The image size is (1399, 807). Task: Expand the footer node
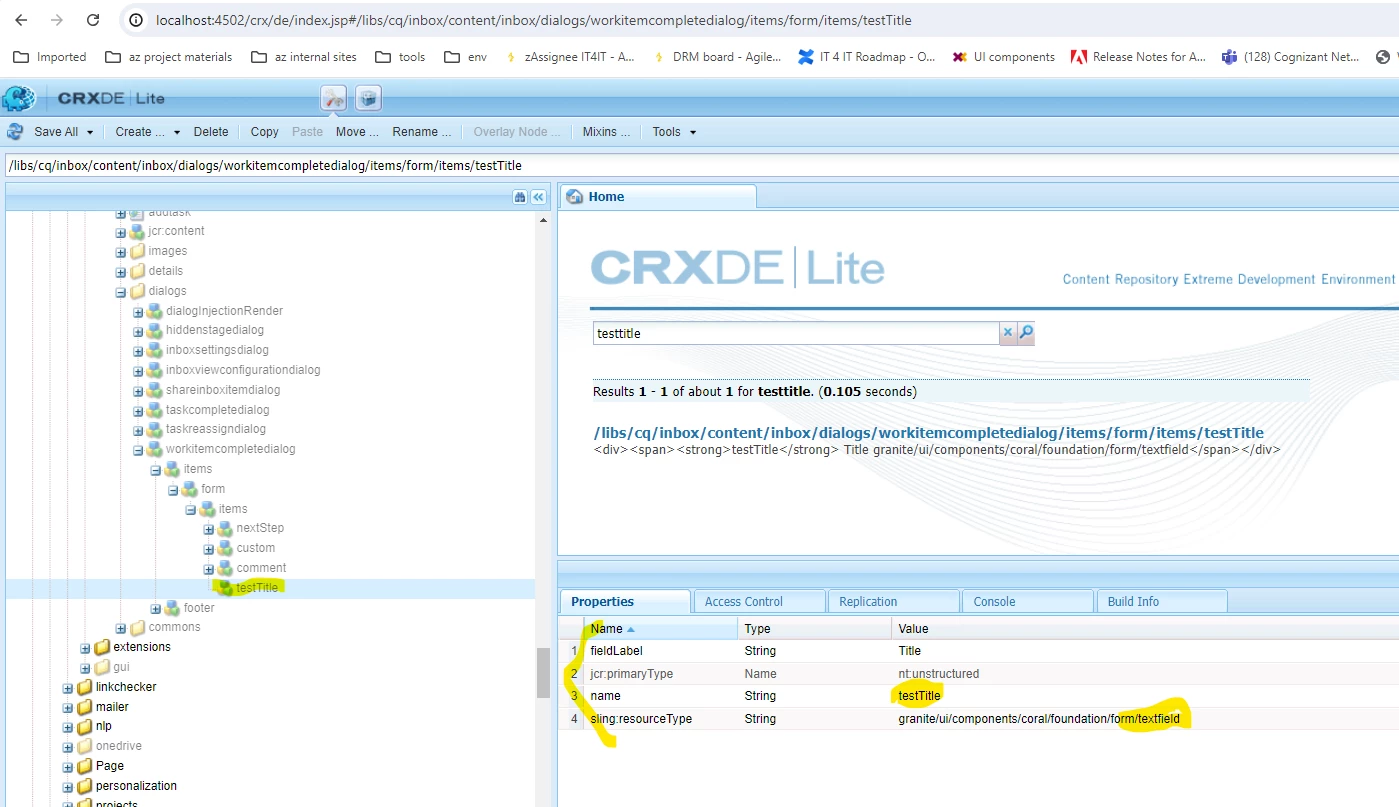(156, 609)
